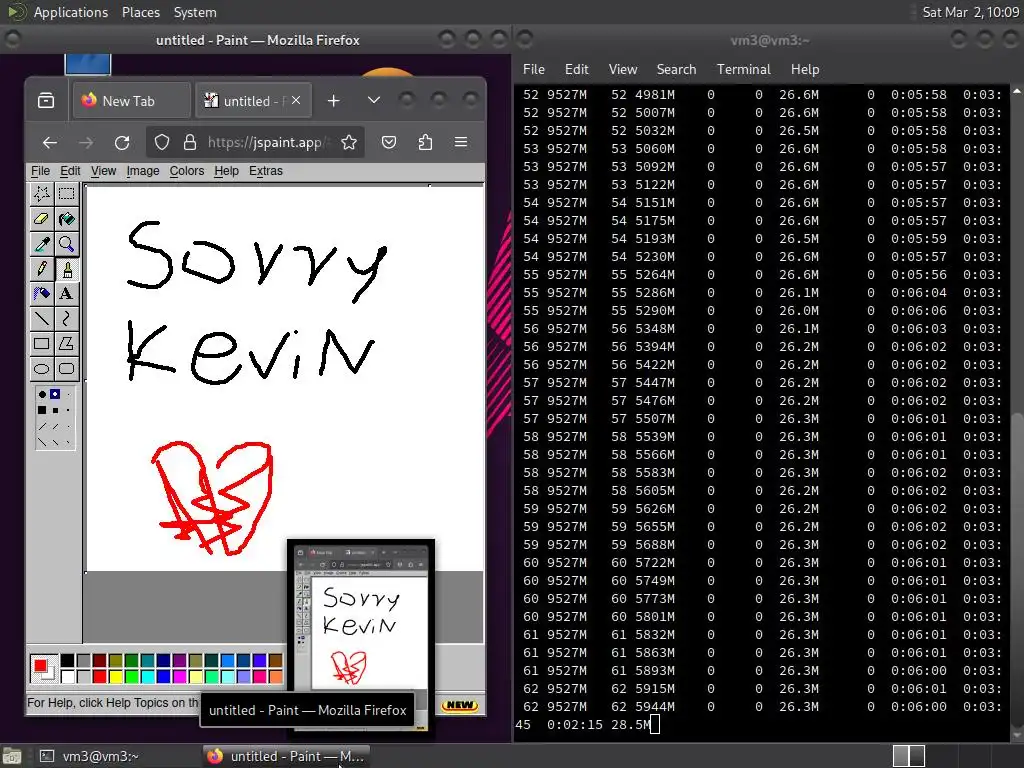Close the untitled Paint tab
Screen dimensions: 1024x768
click(296, 101)
